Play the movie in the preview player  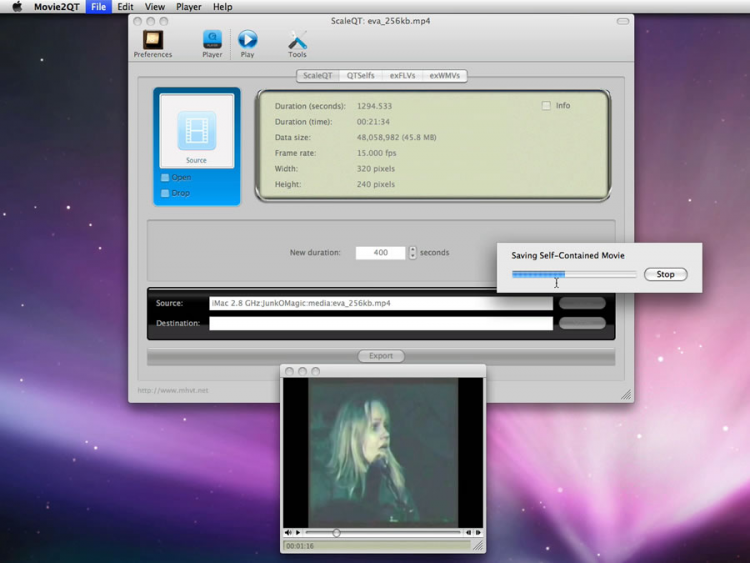coord(298,532)
